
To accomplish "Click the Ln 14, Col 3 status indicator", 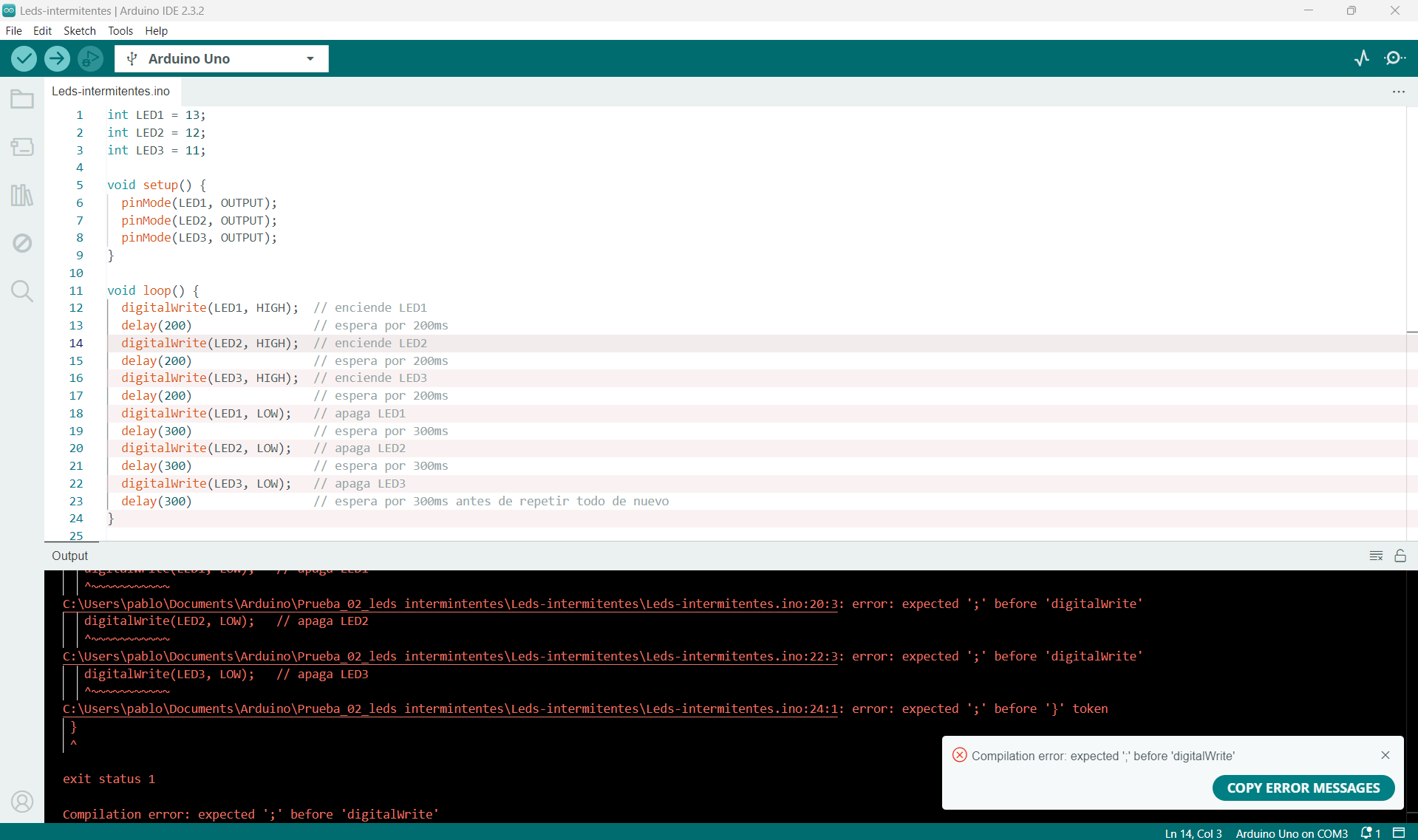I will pos(1193,833).
